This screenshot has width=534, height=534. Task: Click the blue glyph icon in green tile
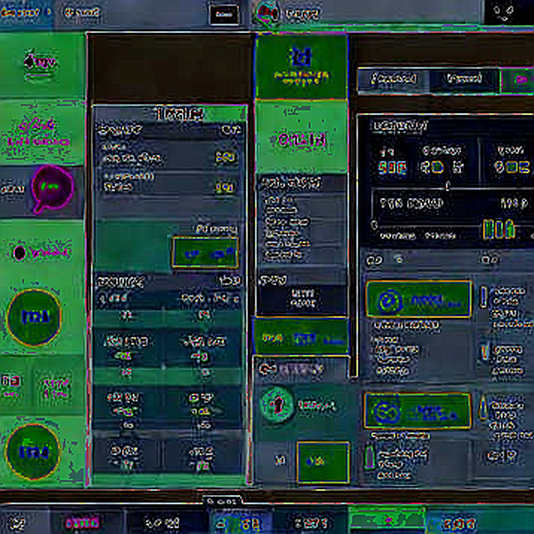click(x=301, y=57)
